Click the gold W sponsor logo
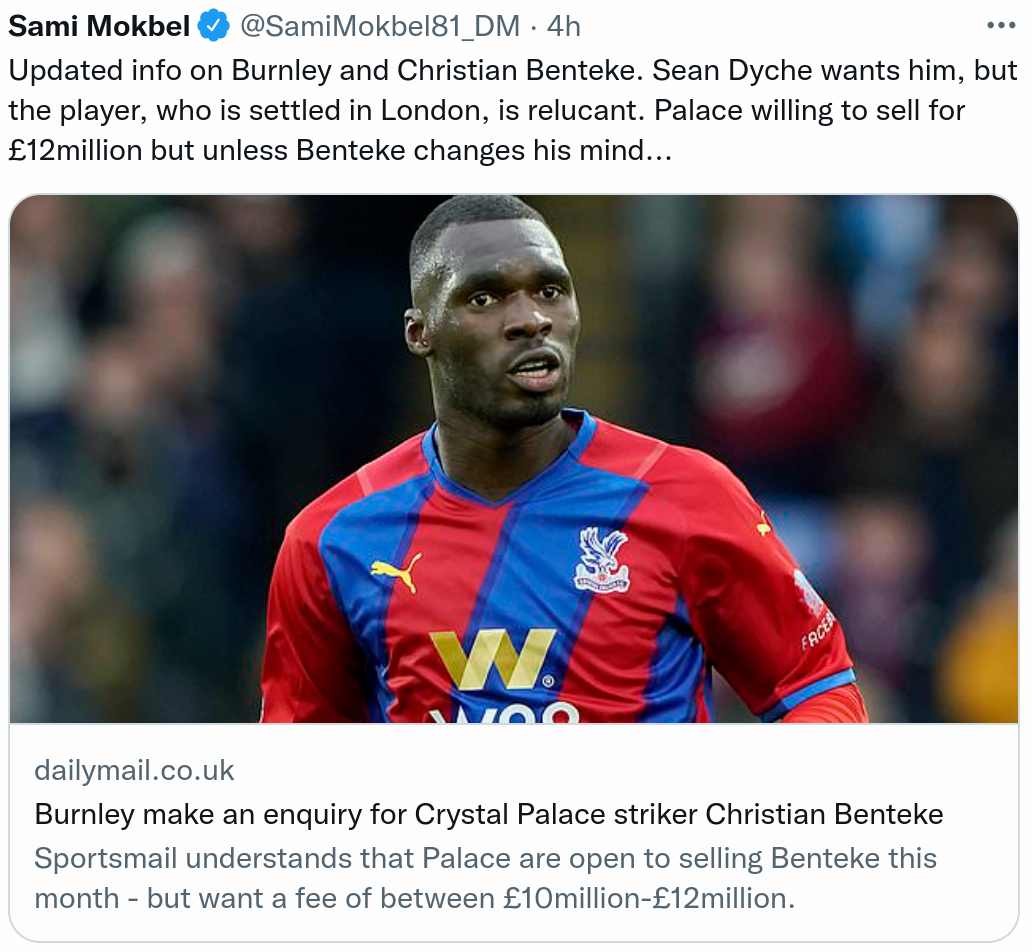 (x=493, y=659)
